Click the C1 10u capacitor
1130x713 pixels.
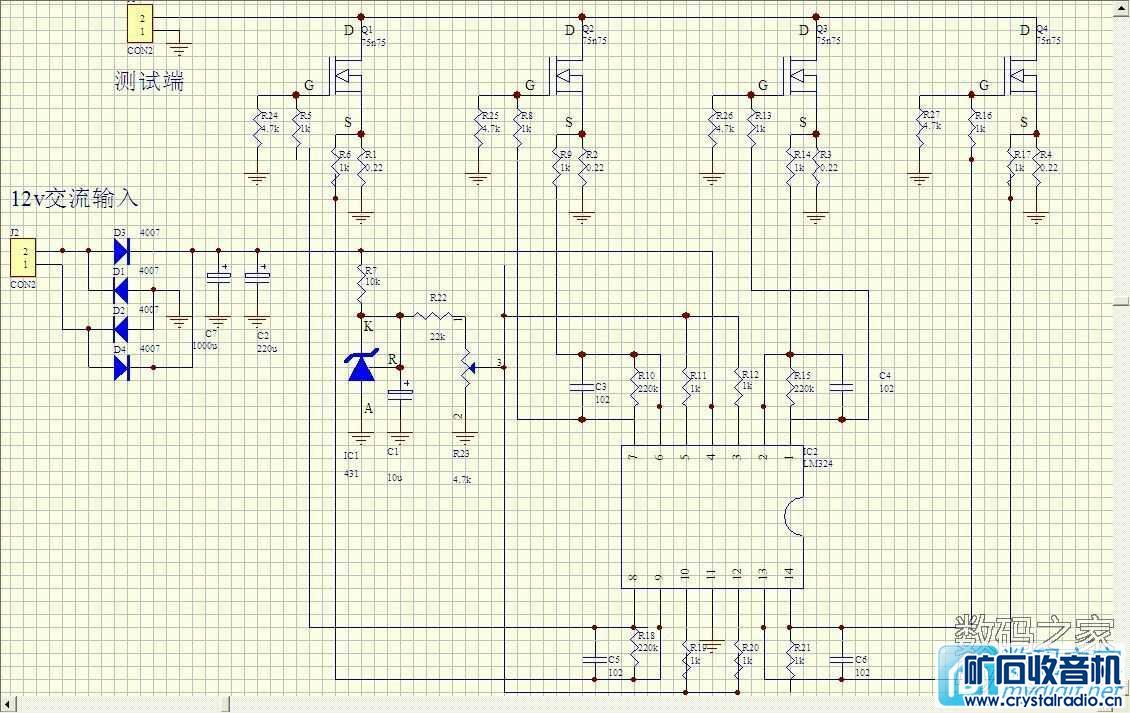399,395
